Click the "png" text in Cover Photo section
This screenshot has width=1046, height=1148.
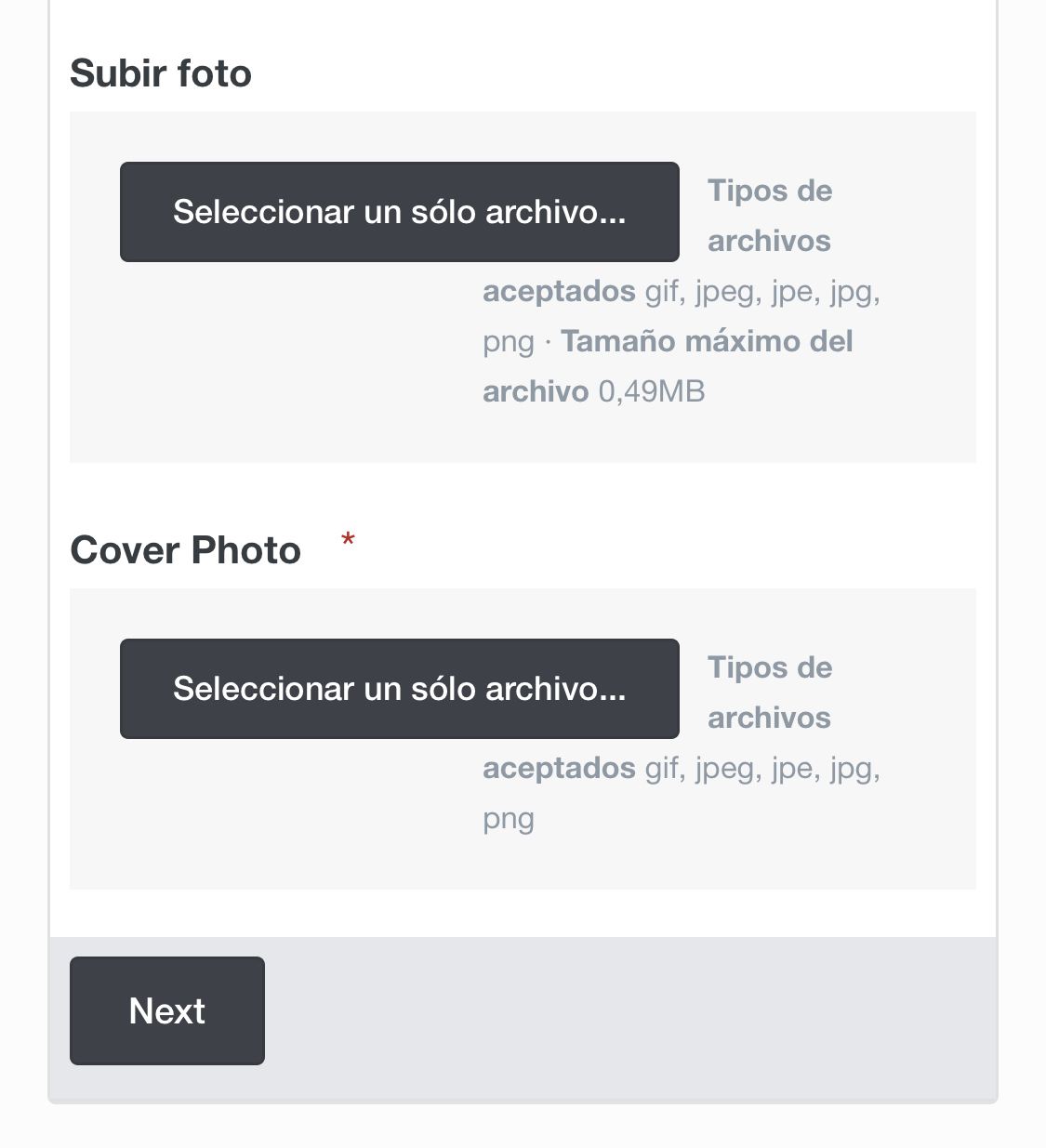pyautogui.click(x=509, y=819)
